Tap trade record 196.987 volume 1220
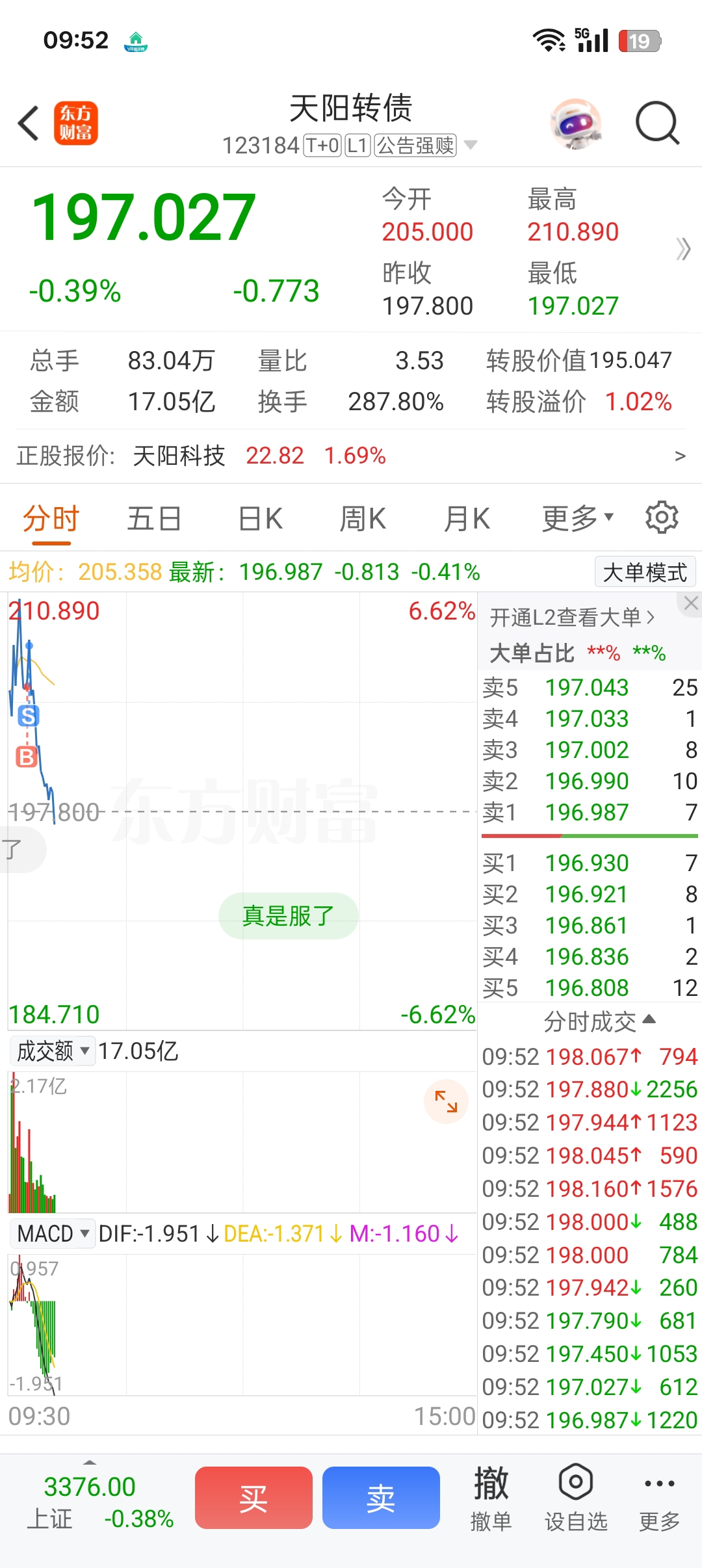The height and width of the screenshot is (1568, 702). [590, 1420]
